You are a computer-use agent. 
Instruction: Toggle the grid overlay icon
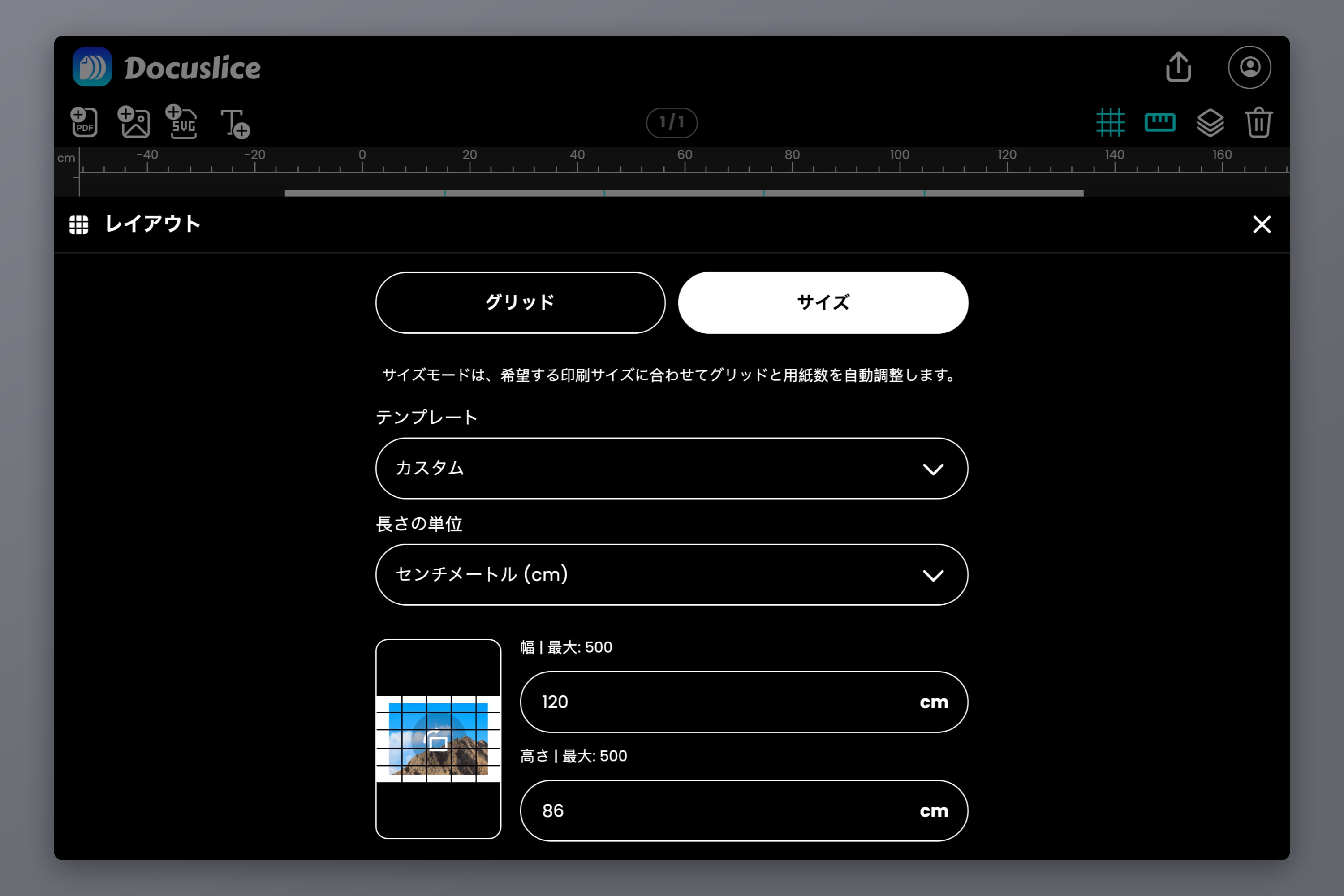(x=1110, y=122)
